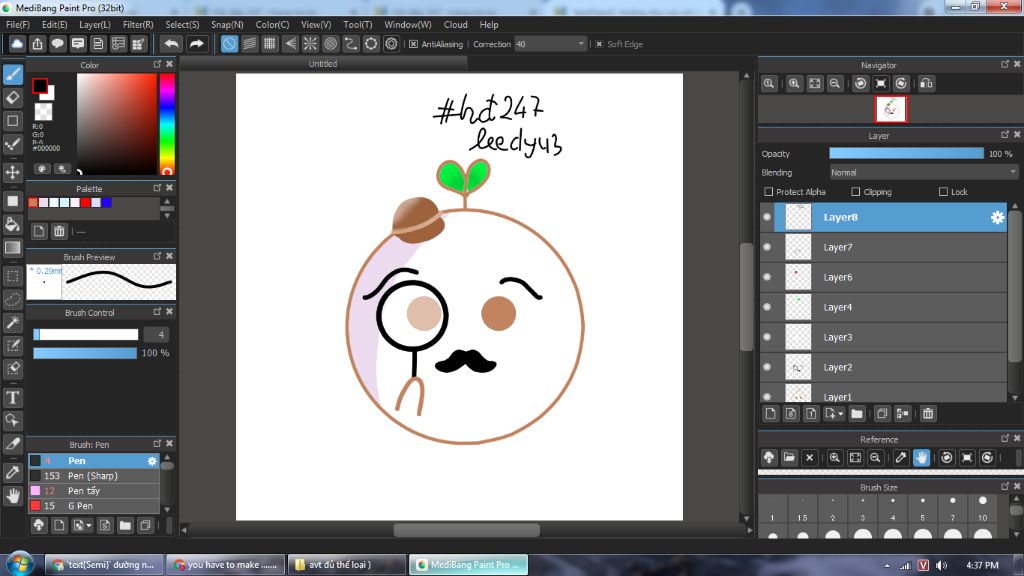The image size is (1024, 576).
Task: Click the Undo arrow in the toolbar
Action: [x=172, y=44]
